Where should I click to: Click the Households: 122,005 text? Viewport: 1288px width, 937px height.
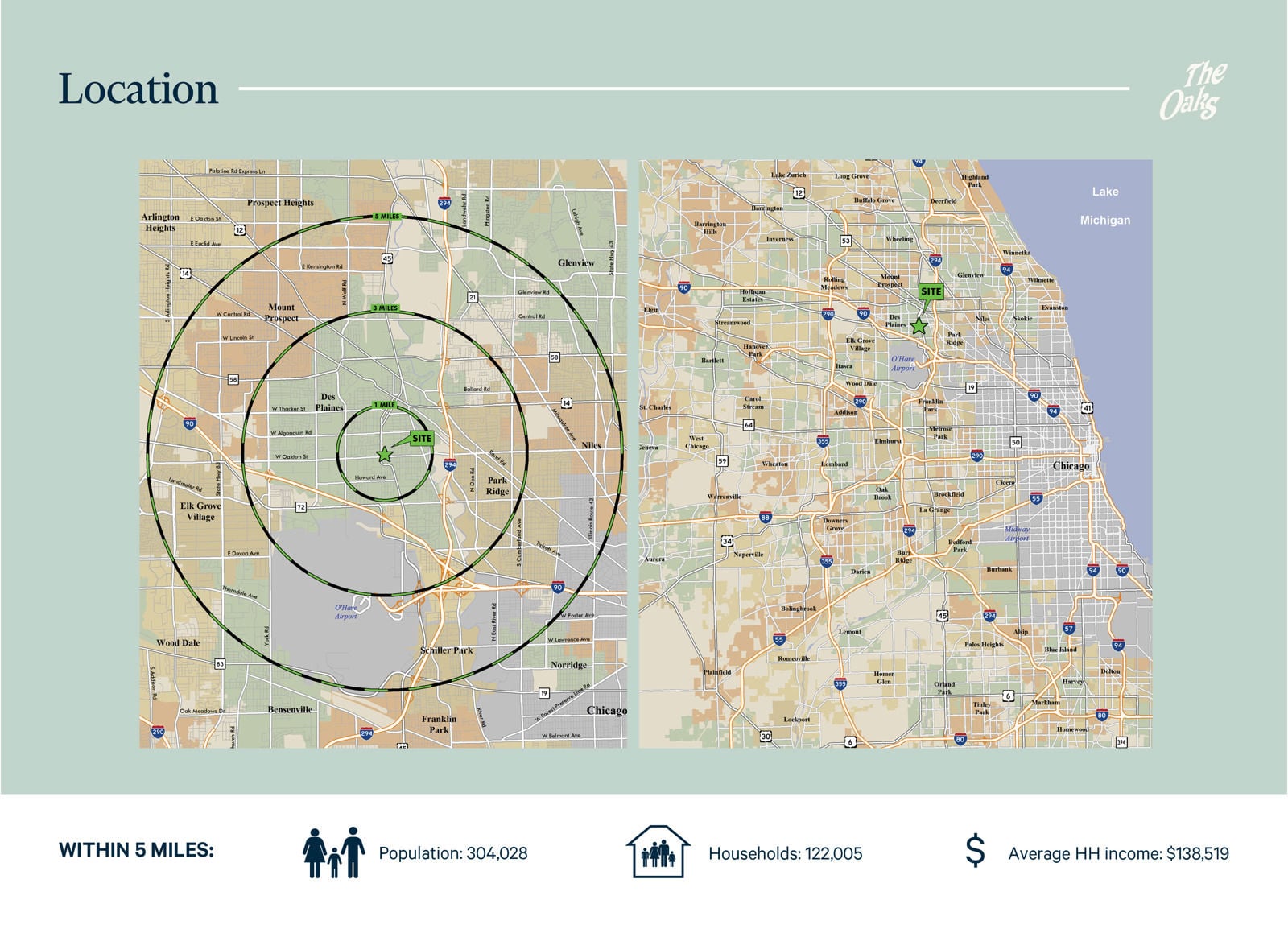[x=785, y=853]
